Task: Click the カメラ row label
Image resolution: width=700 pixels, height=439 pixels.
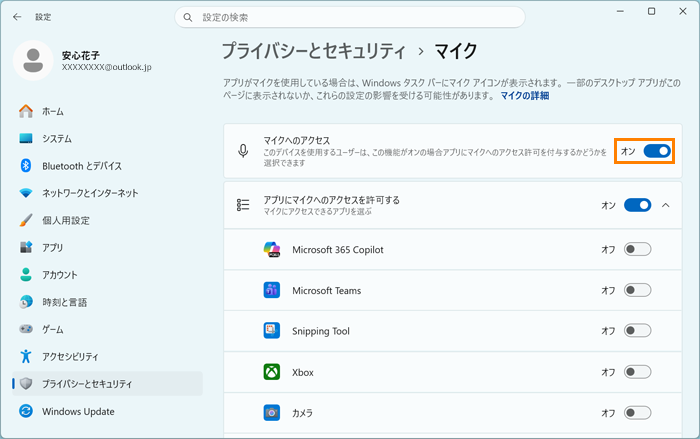Action: click(302, 413)
